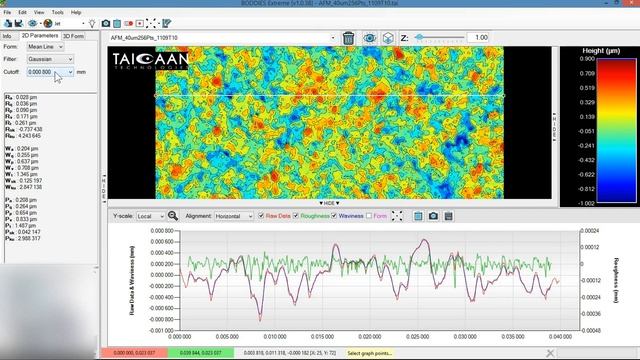Open the Filter Gaussian dropdown

coord(50,59)
